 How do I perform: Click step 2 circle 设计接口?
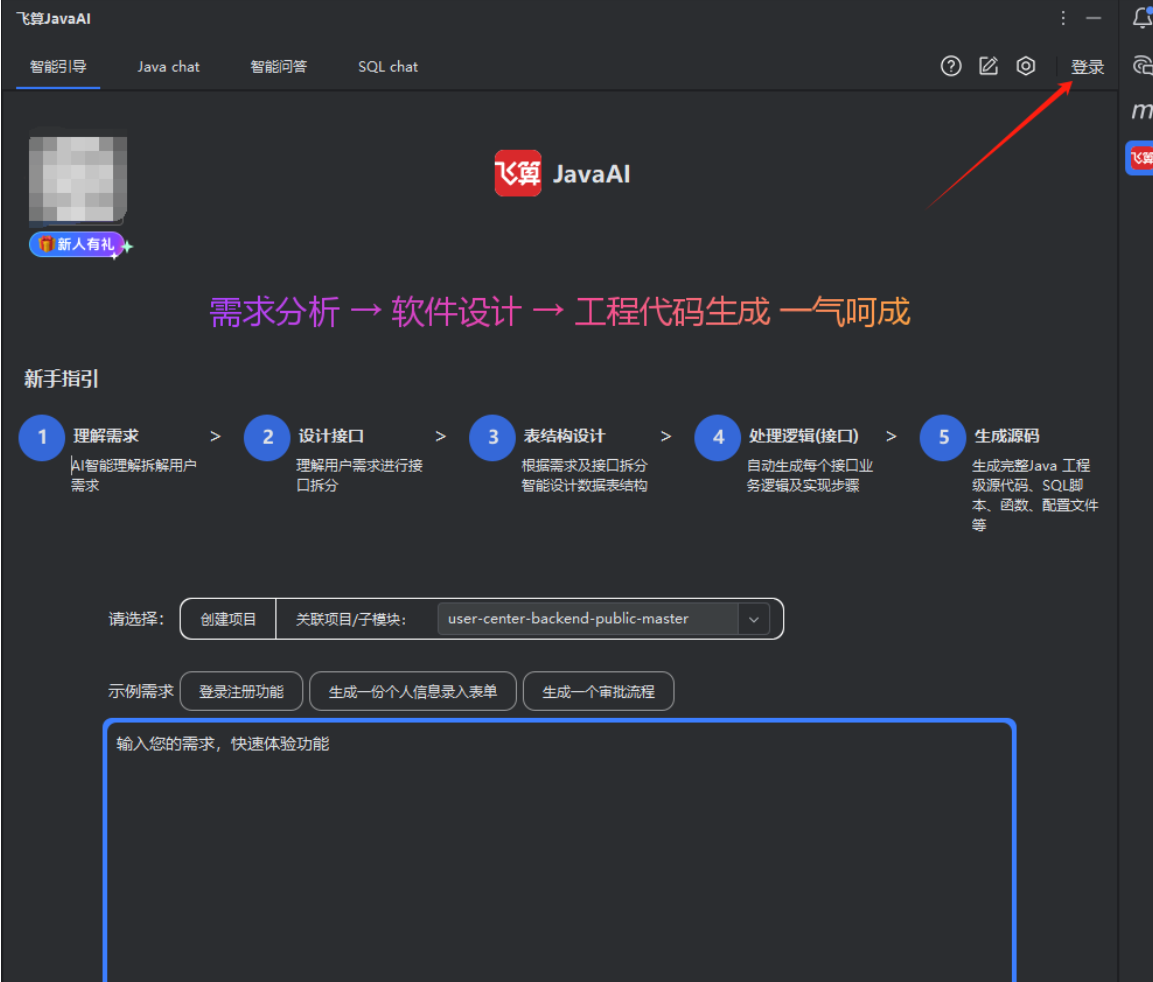[267, 437]
